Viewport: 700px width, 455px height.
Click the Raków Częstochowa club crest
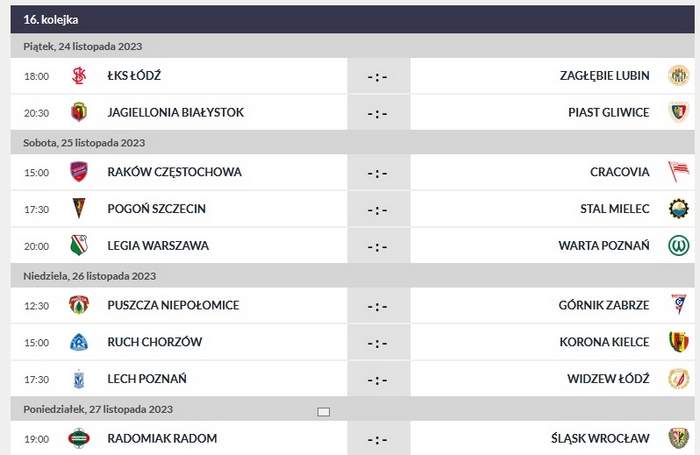coord(79,172)
